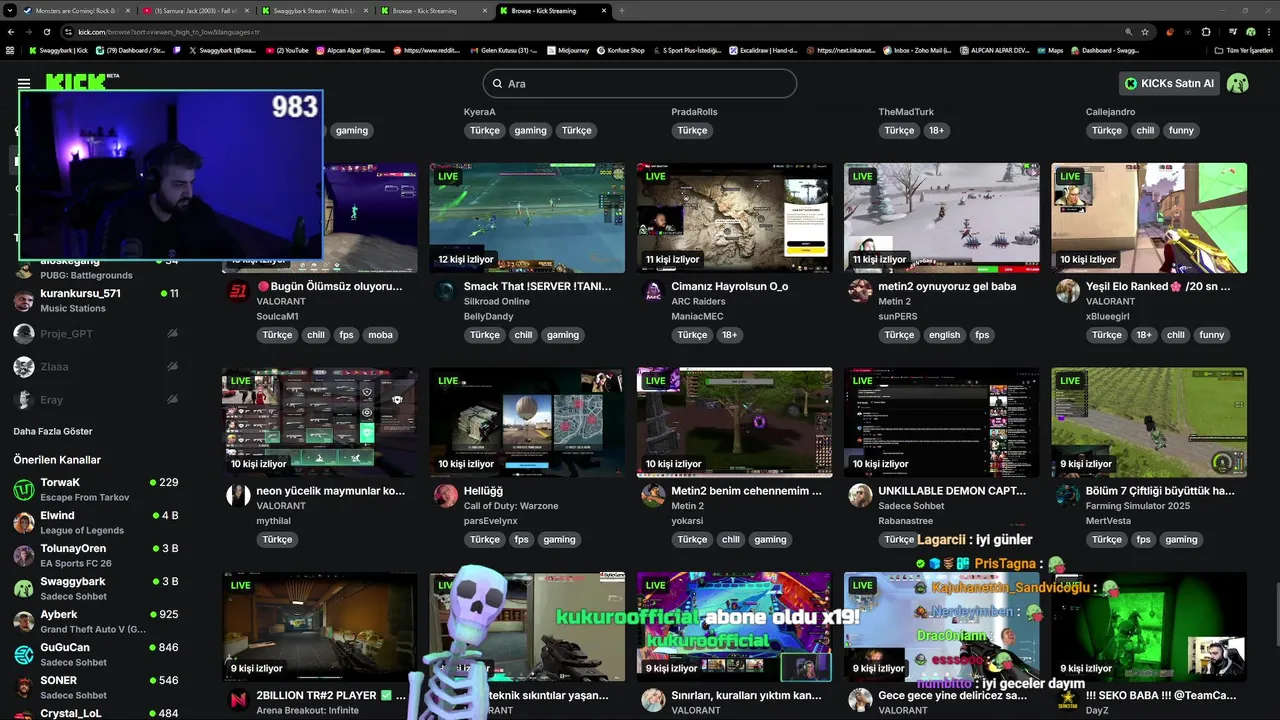The width and height of the screenshot is (1280, 720).
Task: Open Ayberk channel avatar in sidebar
Action: click(24, 621)
